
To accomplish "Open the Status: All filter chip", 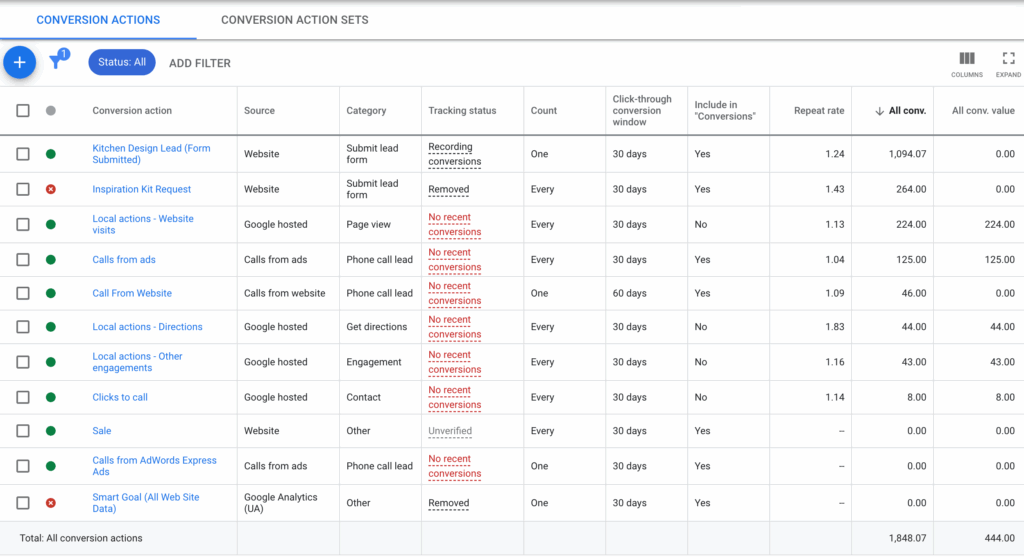I will [x=122, y=62].
